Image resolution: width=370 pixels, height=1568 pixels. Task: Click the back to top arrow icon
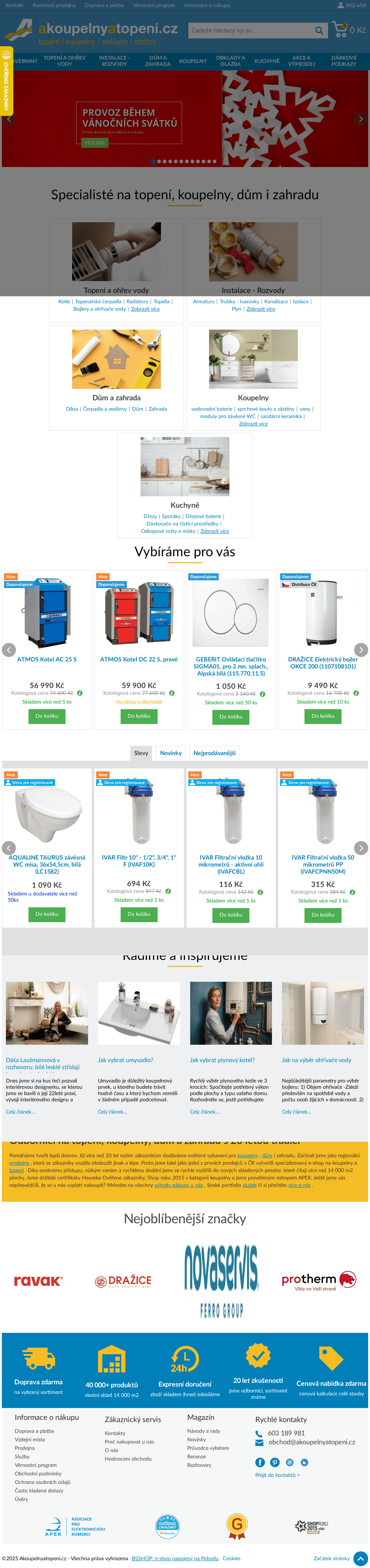[x=360, y=1558]
